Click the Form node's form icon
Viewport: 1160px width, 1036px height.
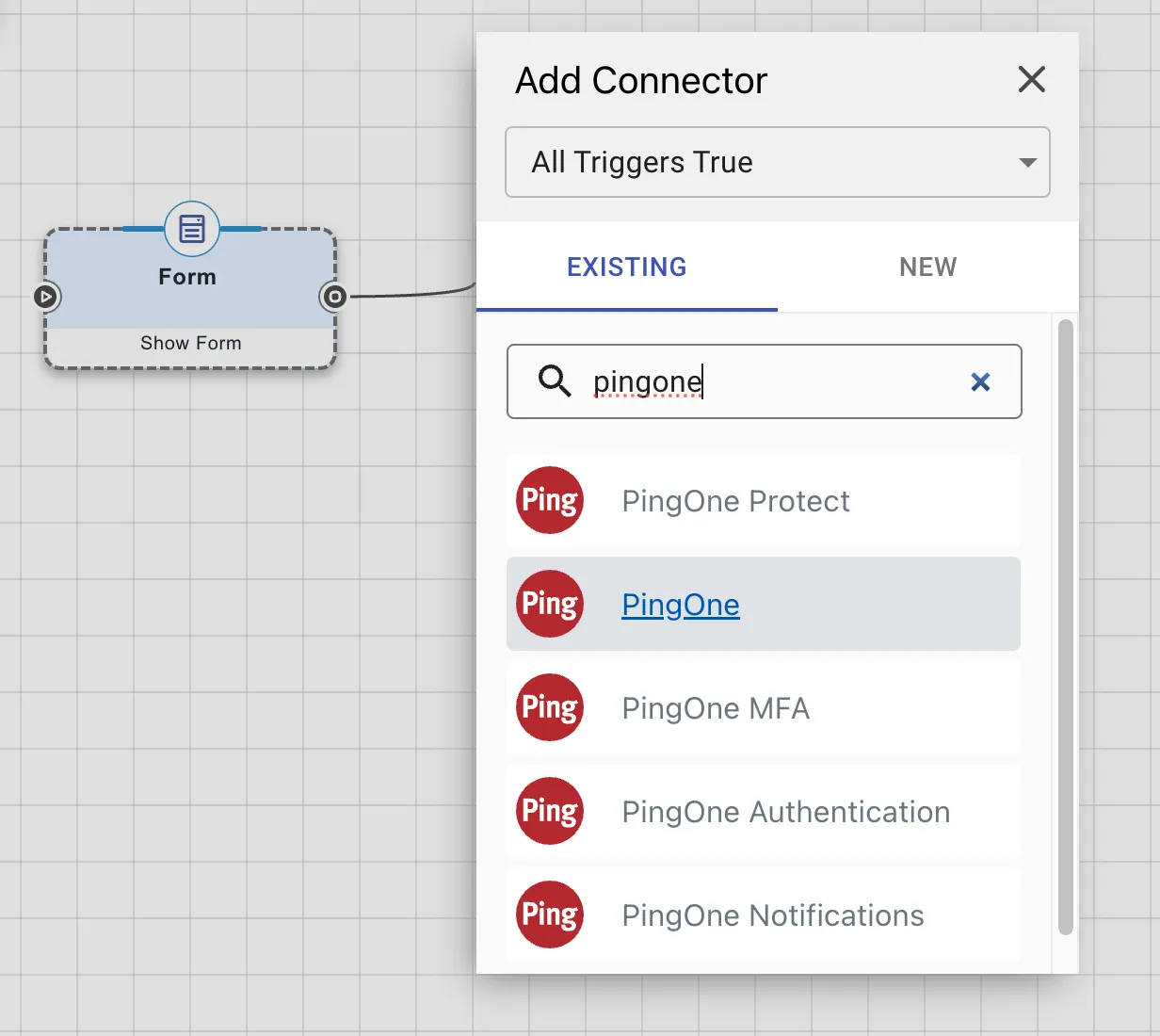[192, 229]
